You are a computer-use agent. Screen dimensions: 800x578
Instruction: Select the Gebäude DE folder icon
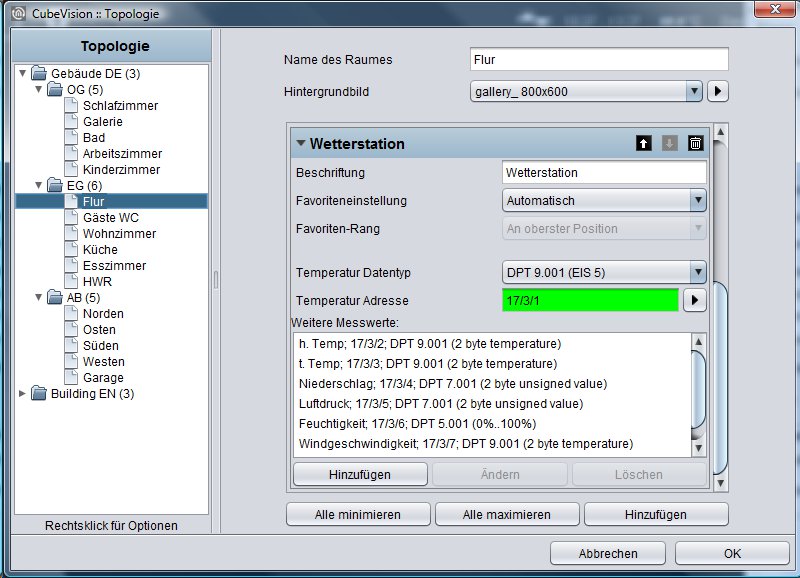pyautogui.click(x=39, y=73)
